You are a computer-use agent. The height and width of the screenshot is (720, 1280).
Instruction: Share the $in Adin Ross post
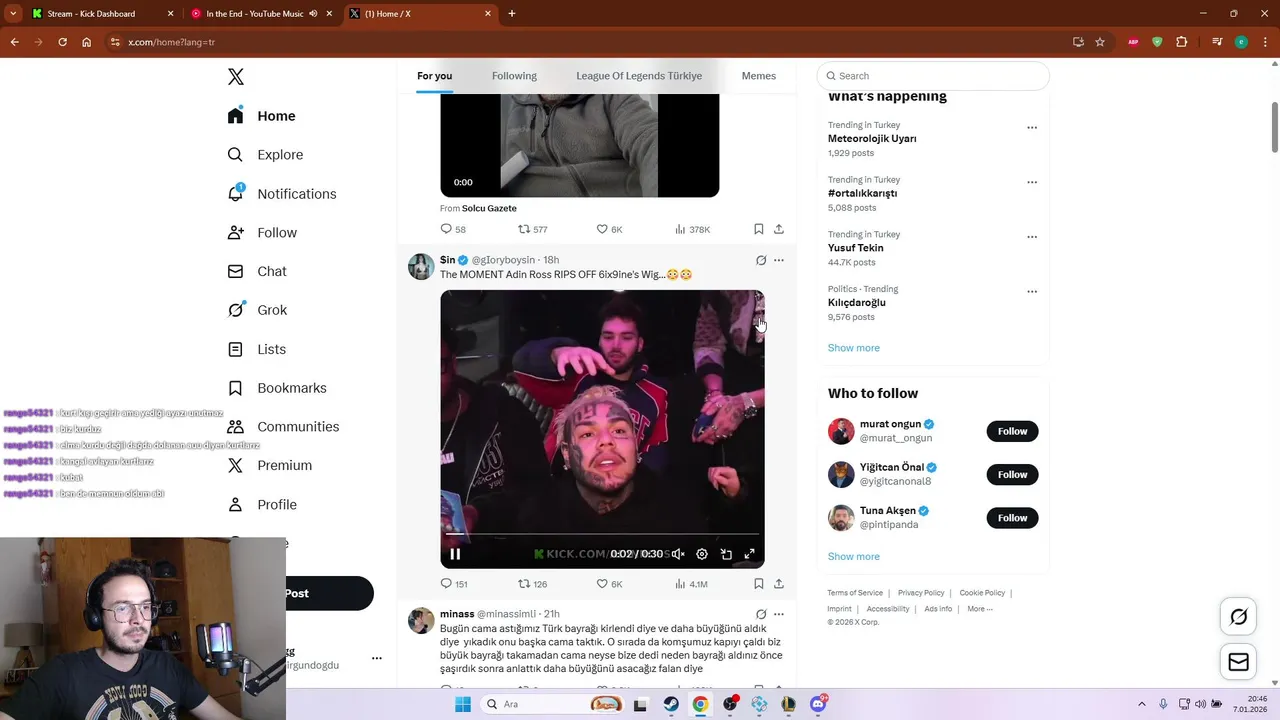(x=778, y=584)
